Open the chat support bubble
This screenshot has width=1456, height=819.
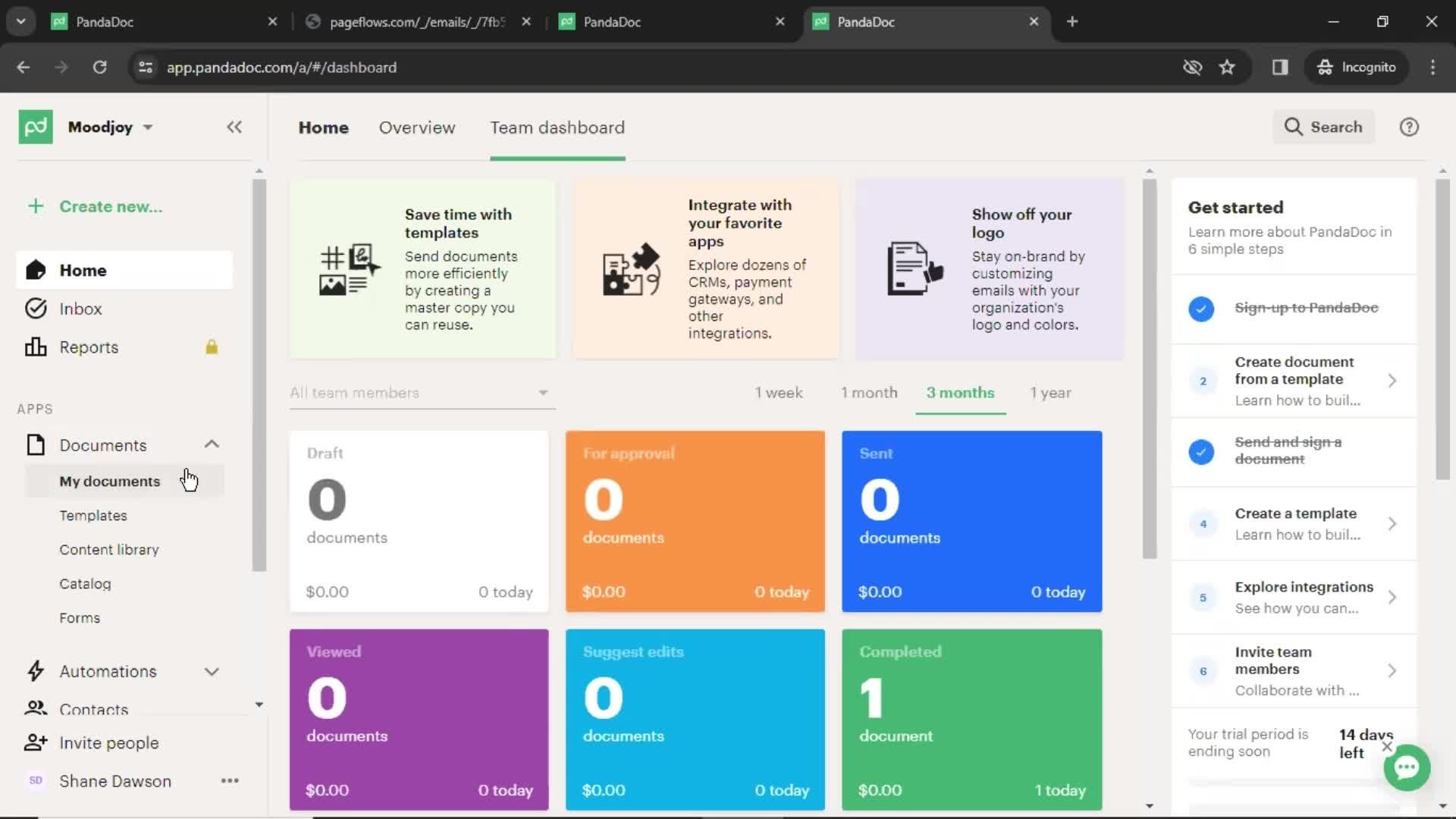click(1407, 767)
